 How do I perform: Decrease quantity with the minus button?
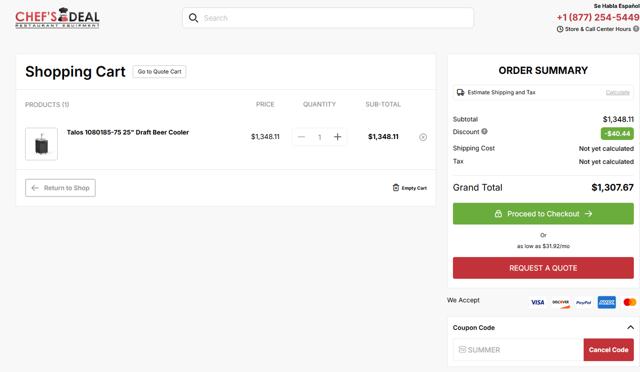pyautogui.click(x=301, y=137)
